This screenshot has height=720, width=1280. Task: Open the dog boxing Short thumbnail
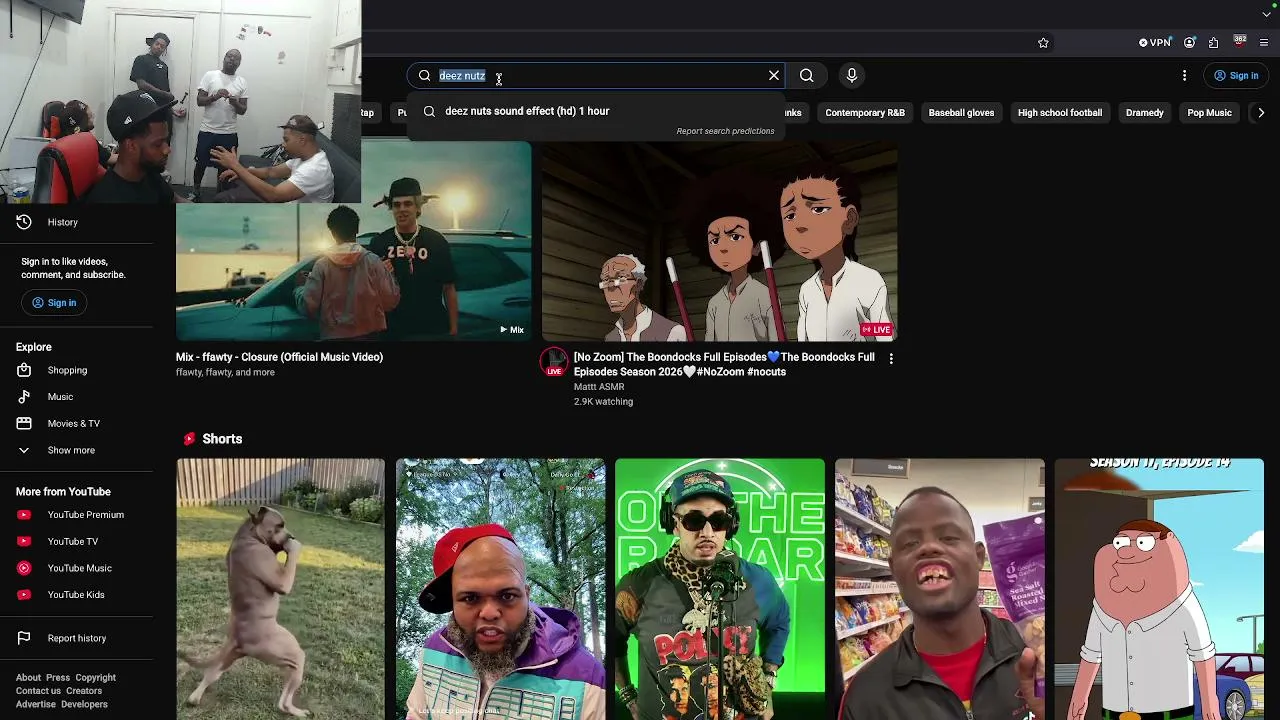pyautogui.click(x=280, y=589)
